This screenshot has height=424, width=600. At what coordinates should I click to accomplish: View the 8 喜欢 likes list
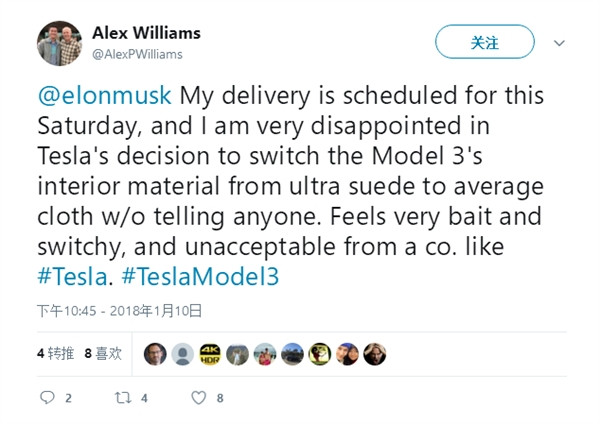coord(103,354)
